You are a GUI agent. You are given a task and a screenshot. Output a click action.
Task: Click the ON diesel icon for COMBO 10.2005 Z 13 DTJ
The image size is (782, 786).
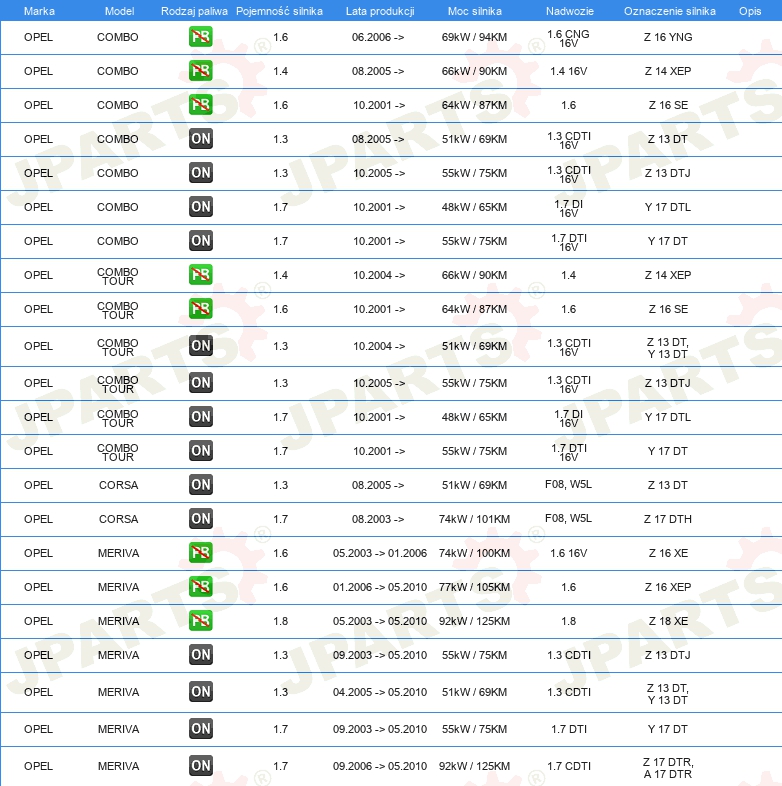[201, 173]
